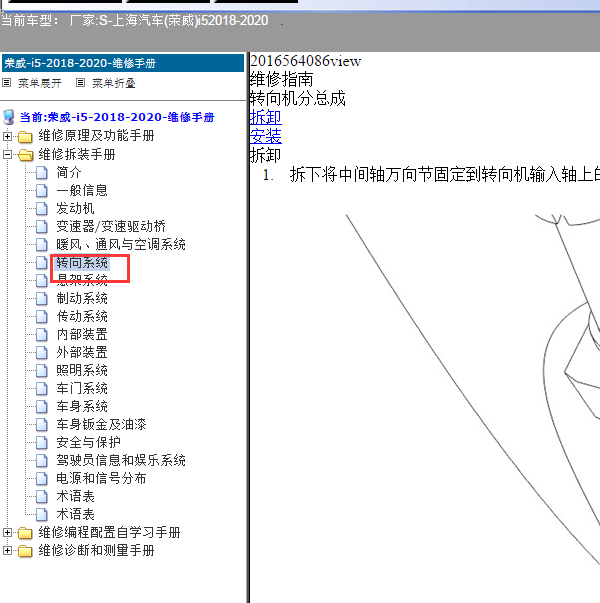Click the steering gear removal diagram
This screenshot has height=603, width=600.
[x=472, y=392]
